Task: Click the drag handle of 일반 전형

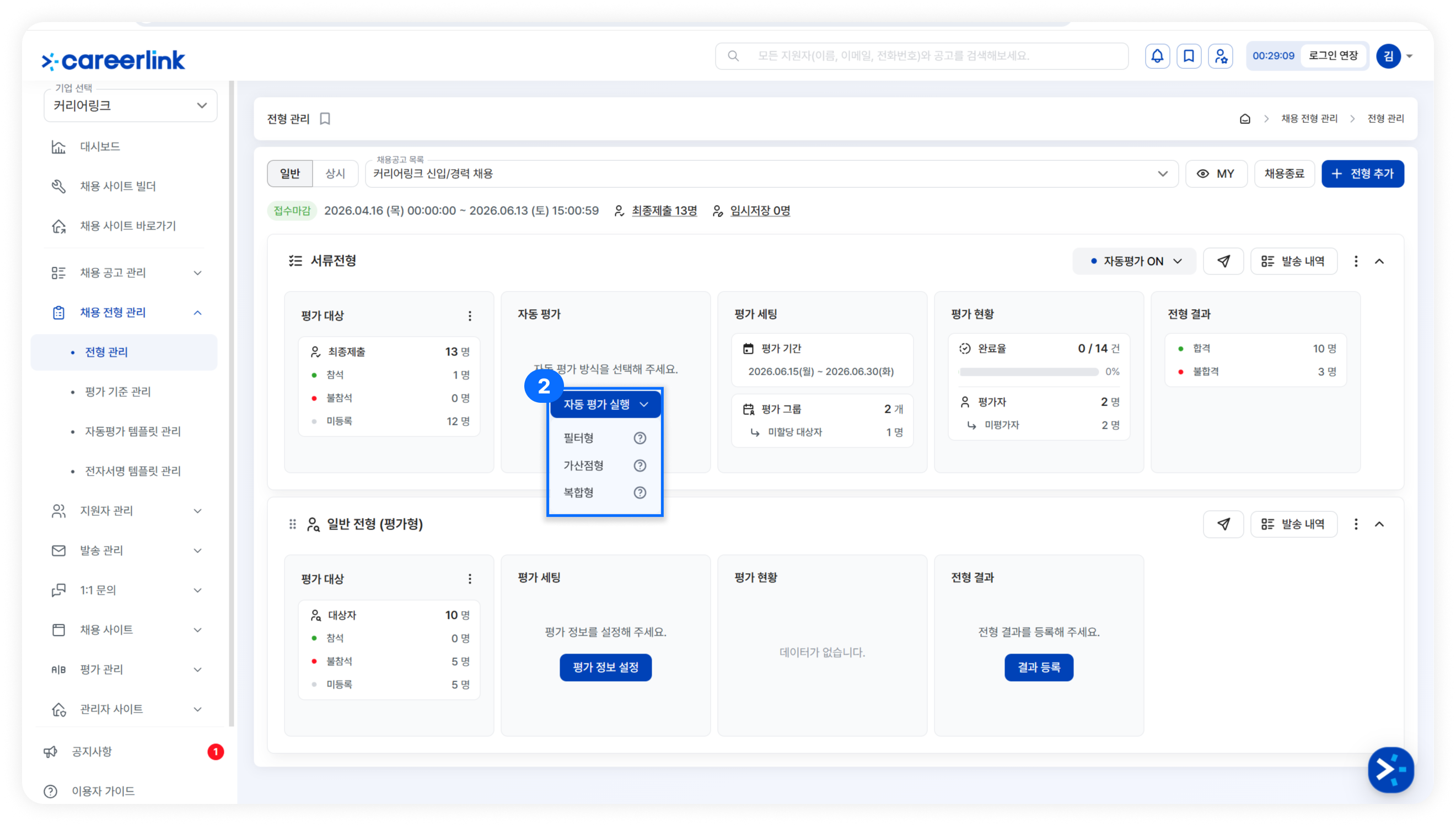Action: tap(293, 524)
